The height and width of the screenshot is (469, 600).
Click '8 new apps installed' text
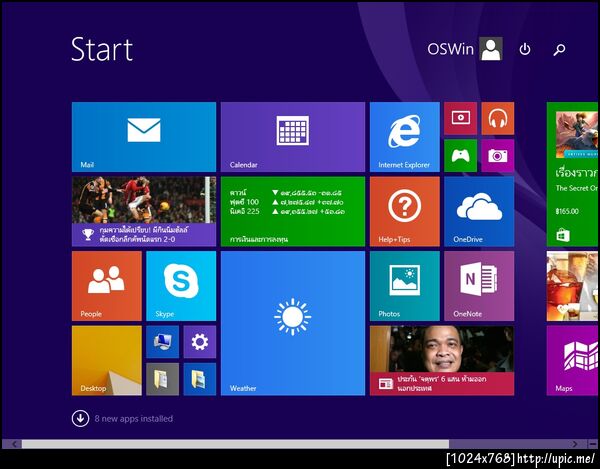click(134, 419)
